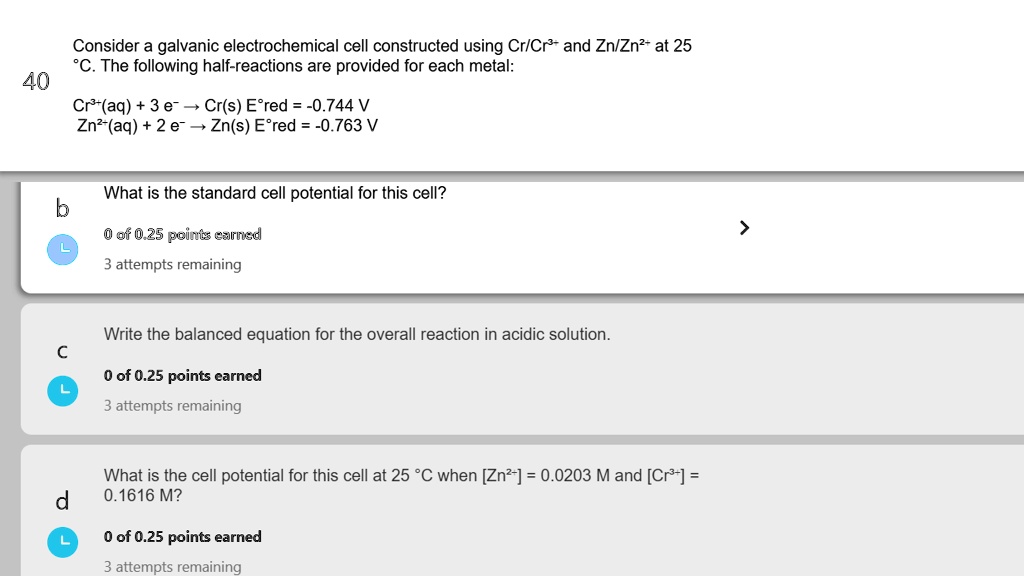Select the standard cell potential question text
Screen dimensions: 1024x576
(x=275, y=193)
